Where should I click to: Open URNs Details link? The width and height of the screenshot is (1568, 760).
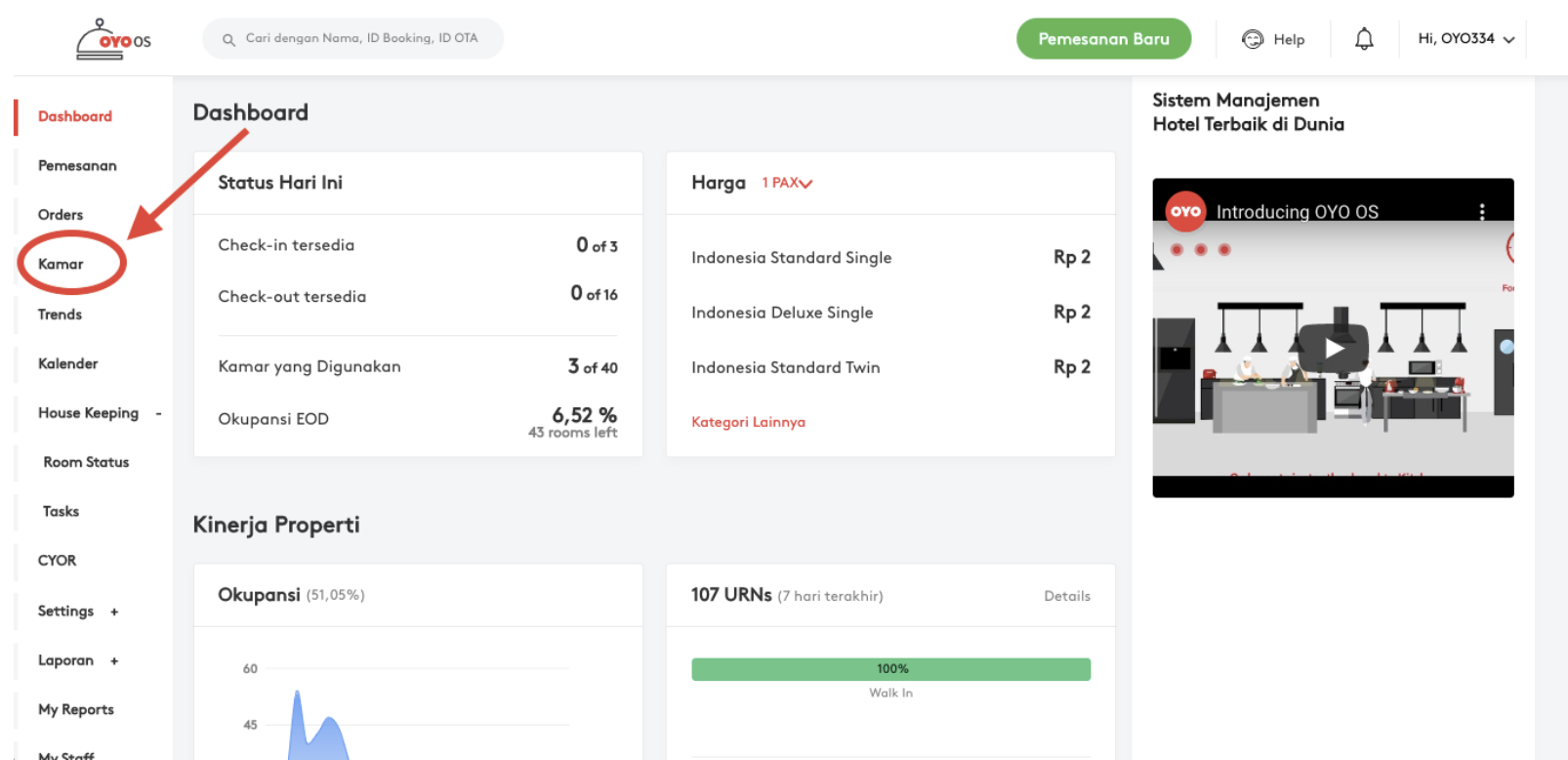1067,596
